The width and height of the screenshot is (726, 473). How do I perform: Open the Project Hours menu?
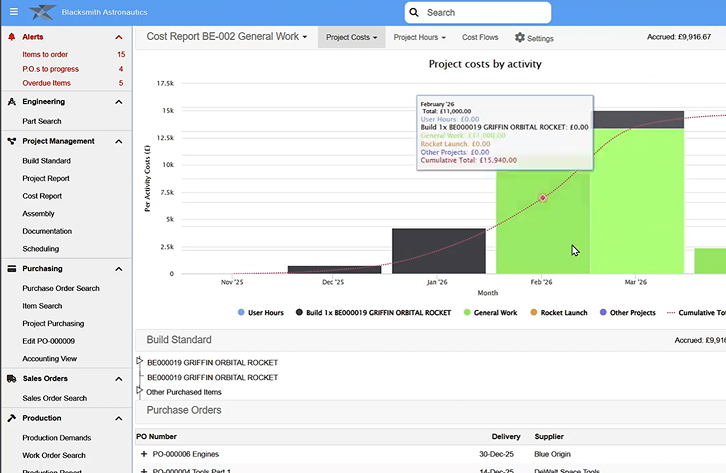click(x=419, y=37)
